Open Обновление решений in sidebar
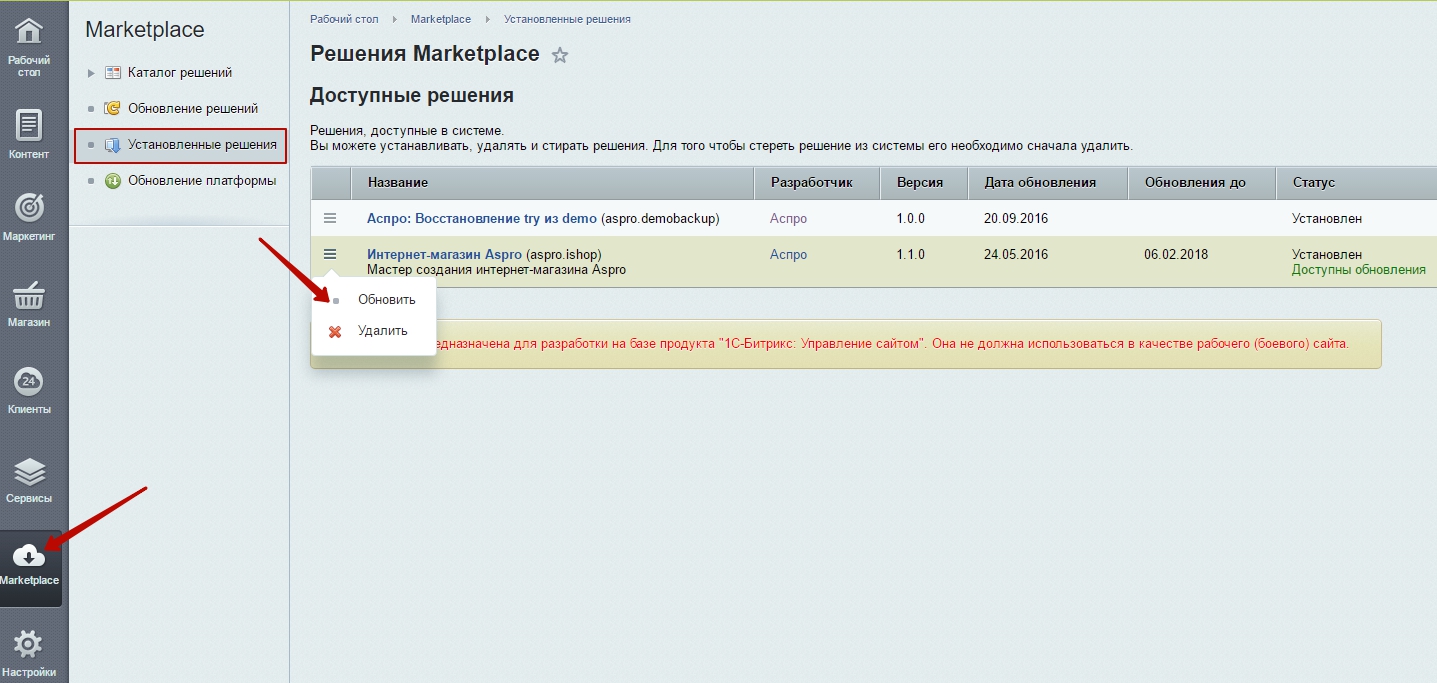 (192, 108)
